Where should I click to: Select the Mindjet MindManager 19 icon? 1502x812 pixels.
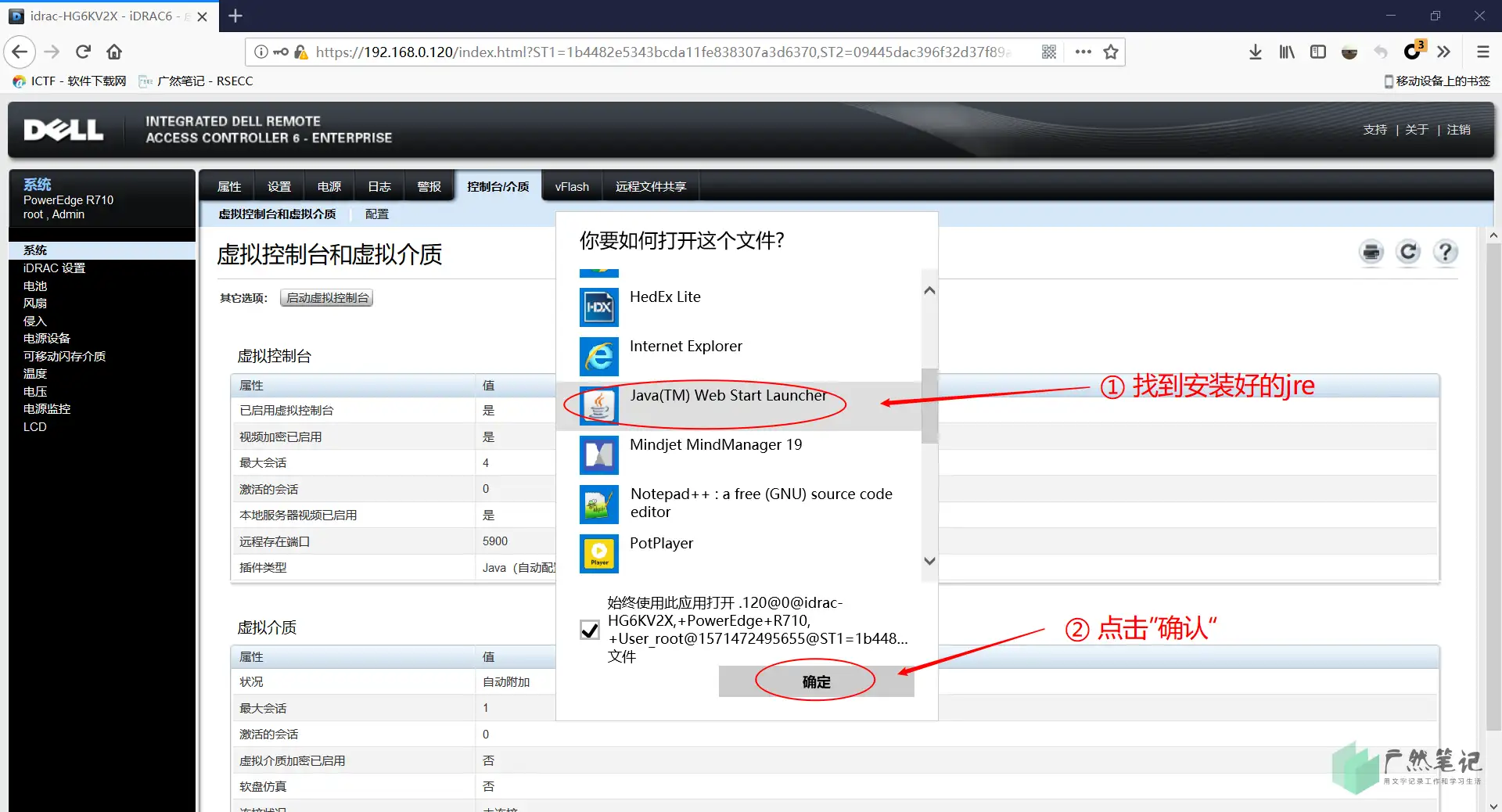coord(599,455)
